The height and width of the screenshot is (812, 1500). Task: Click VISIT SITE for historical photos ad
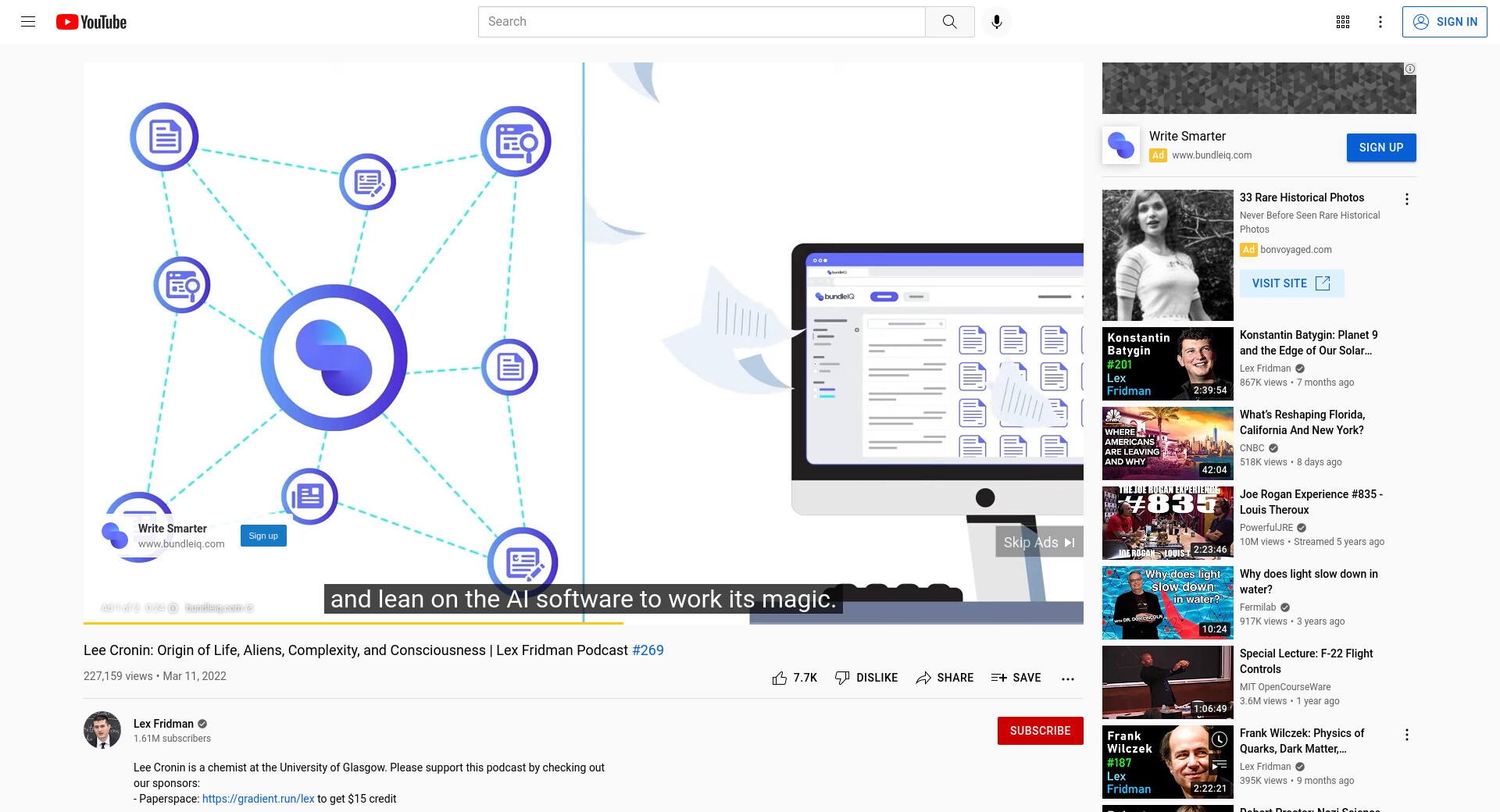[x=1291, y=283]
